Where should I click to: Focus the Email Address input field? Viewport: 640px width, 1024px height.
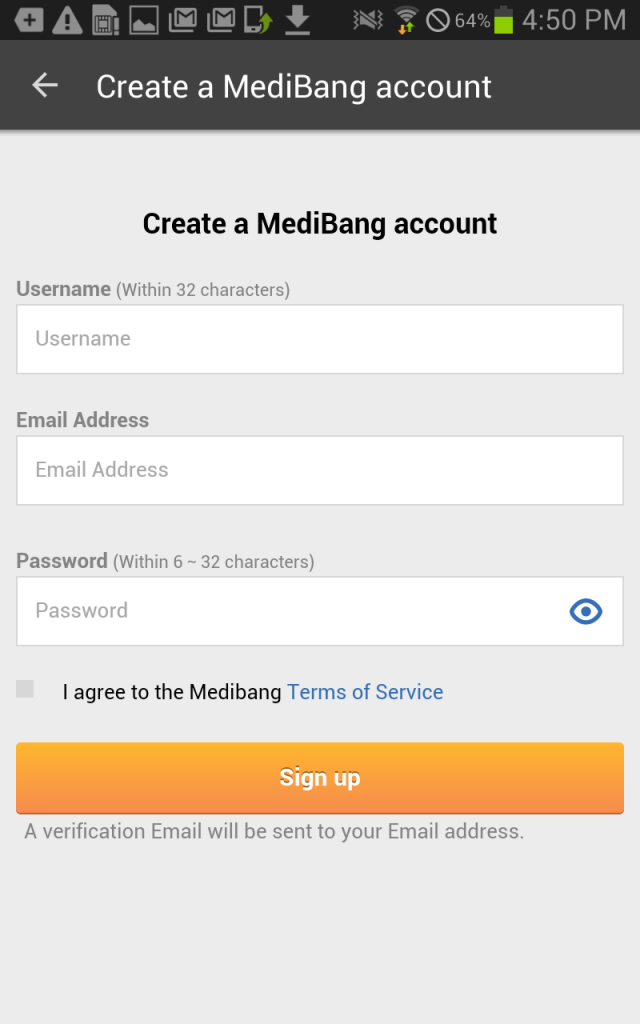point(320,470)
